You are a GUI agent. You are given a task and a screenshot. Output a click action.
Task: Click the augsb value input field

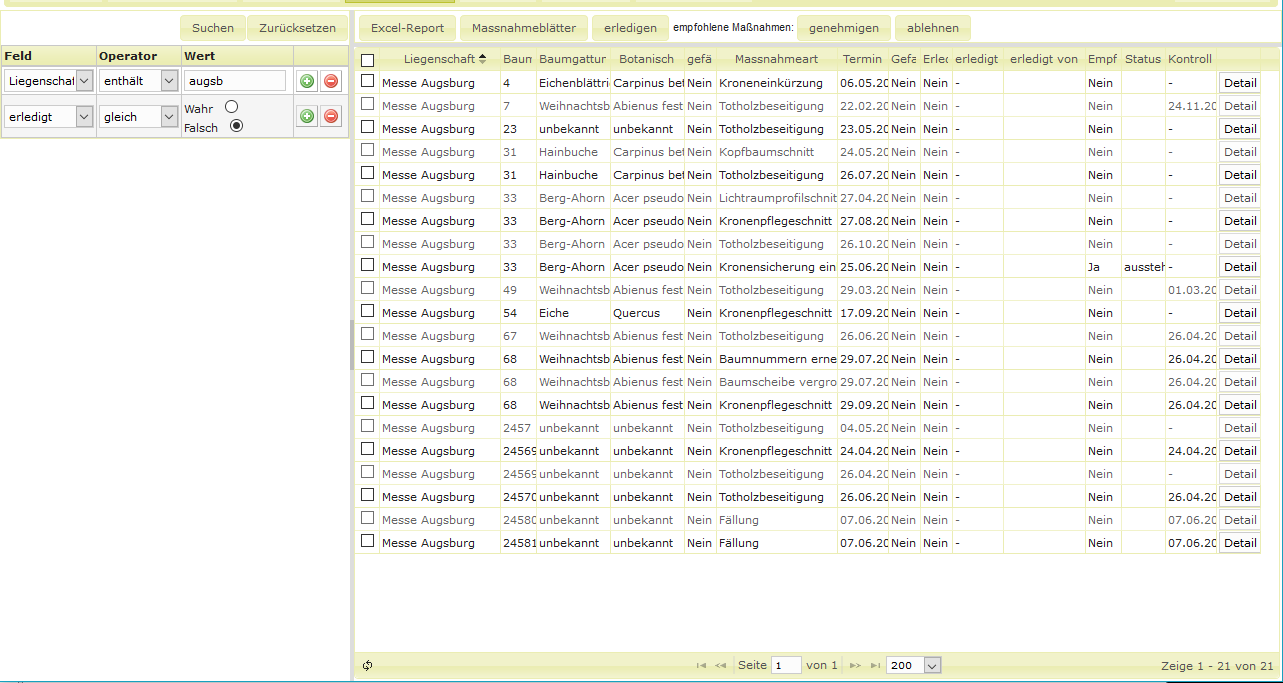[x=235, y=81]
